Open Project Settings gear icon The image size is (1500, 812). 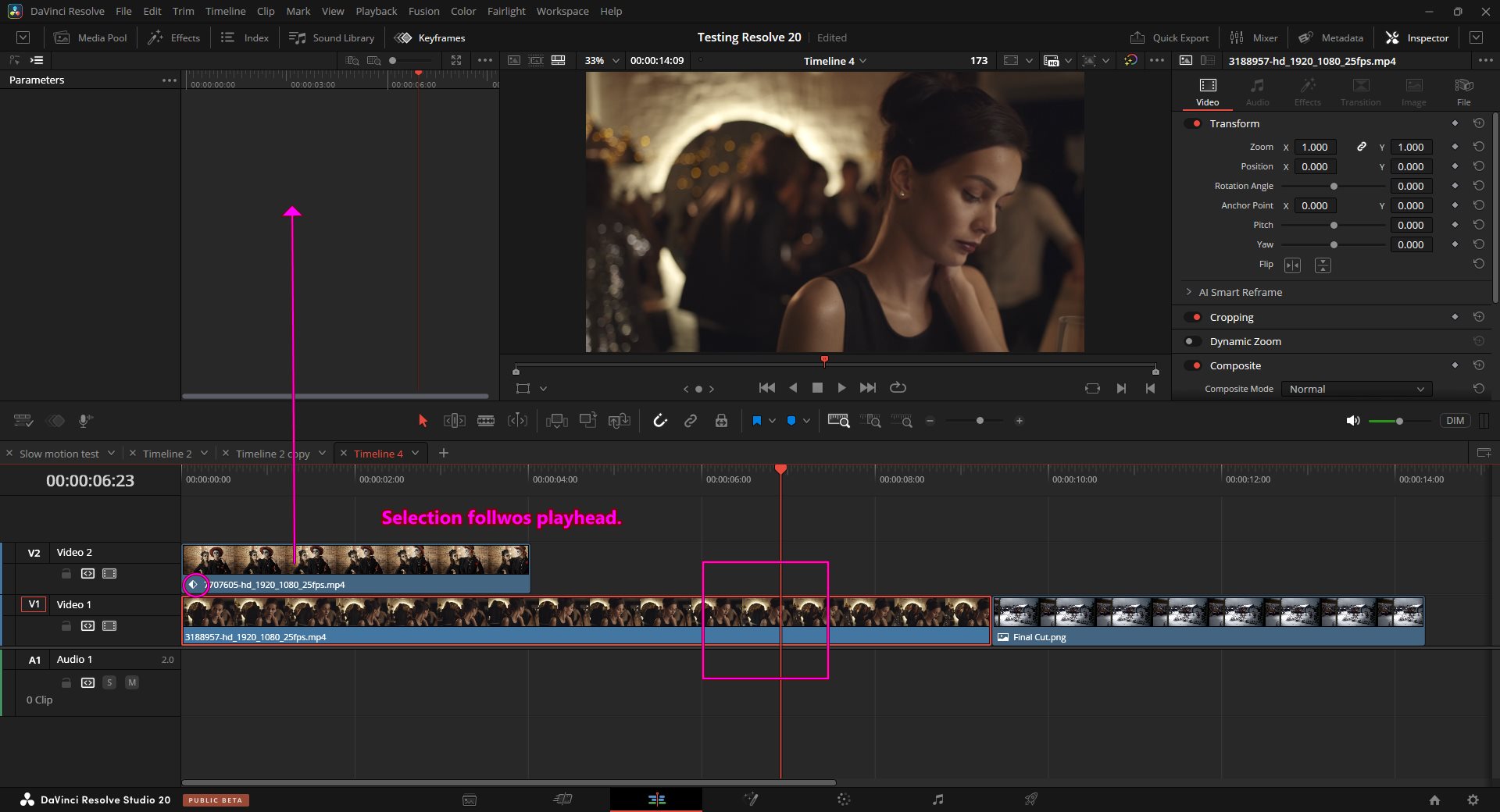(x=1473, y=800)
